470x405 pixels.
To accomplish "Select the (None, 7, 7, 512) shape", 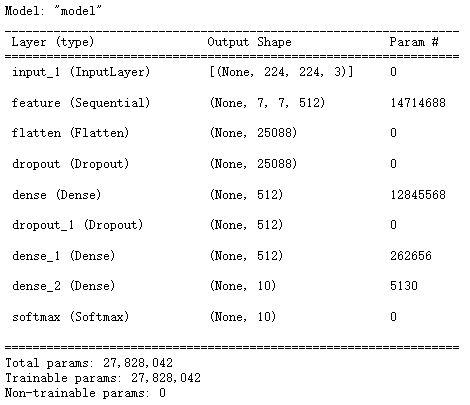I will pyautogui.click(x=267, y=103).
